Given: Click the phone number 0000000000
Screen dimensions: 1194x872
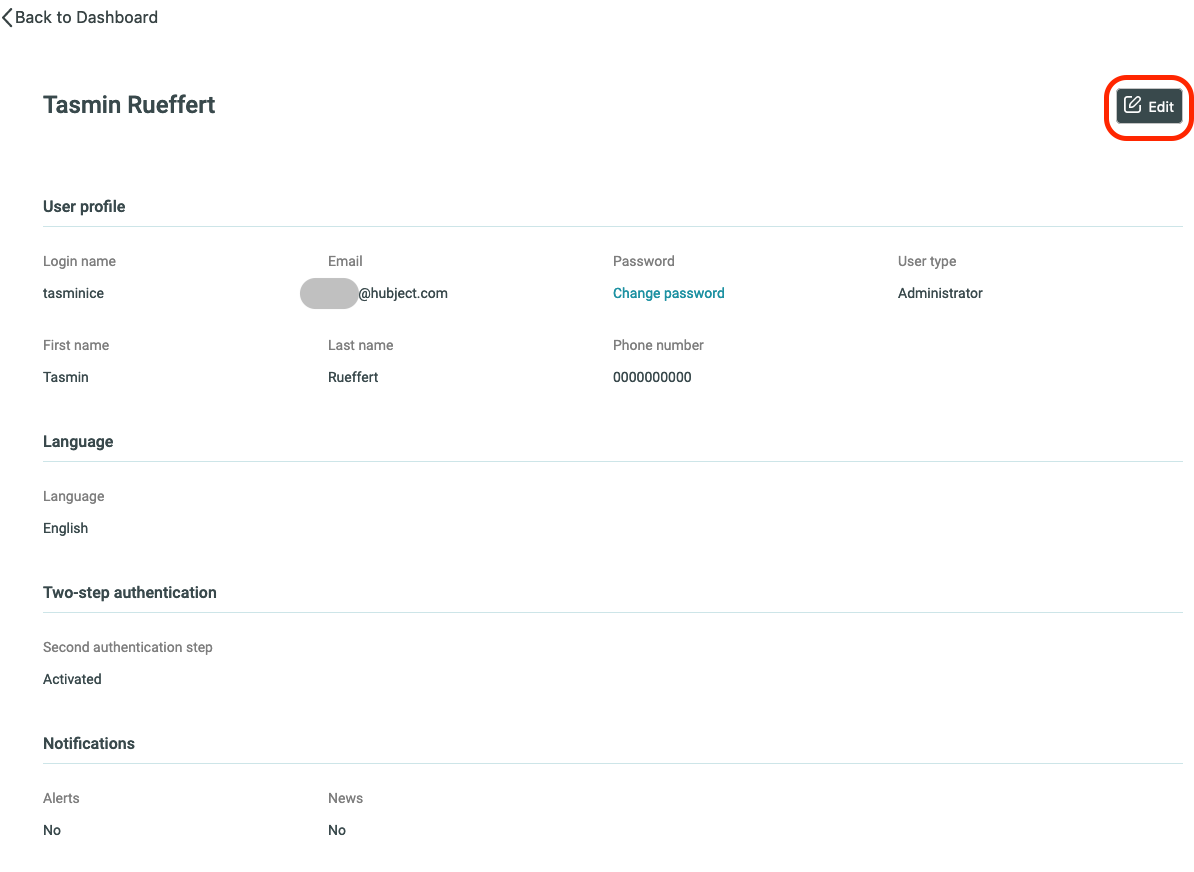Looking at the screenshot, I should tap(652, 377).
